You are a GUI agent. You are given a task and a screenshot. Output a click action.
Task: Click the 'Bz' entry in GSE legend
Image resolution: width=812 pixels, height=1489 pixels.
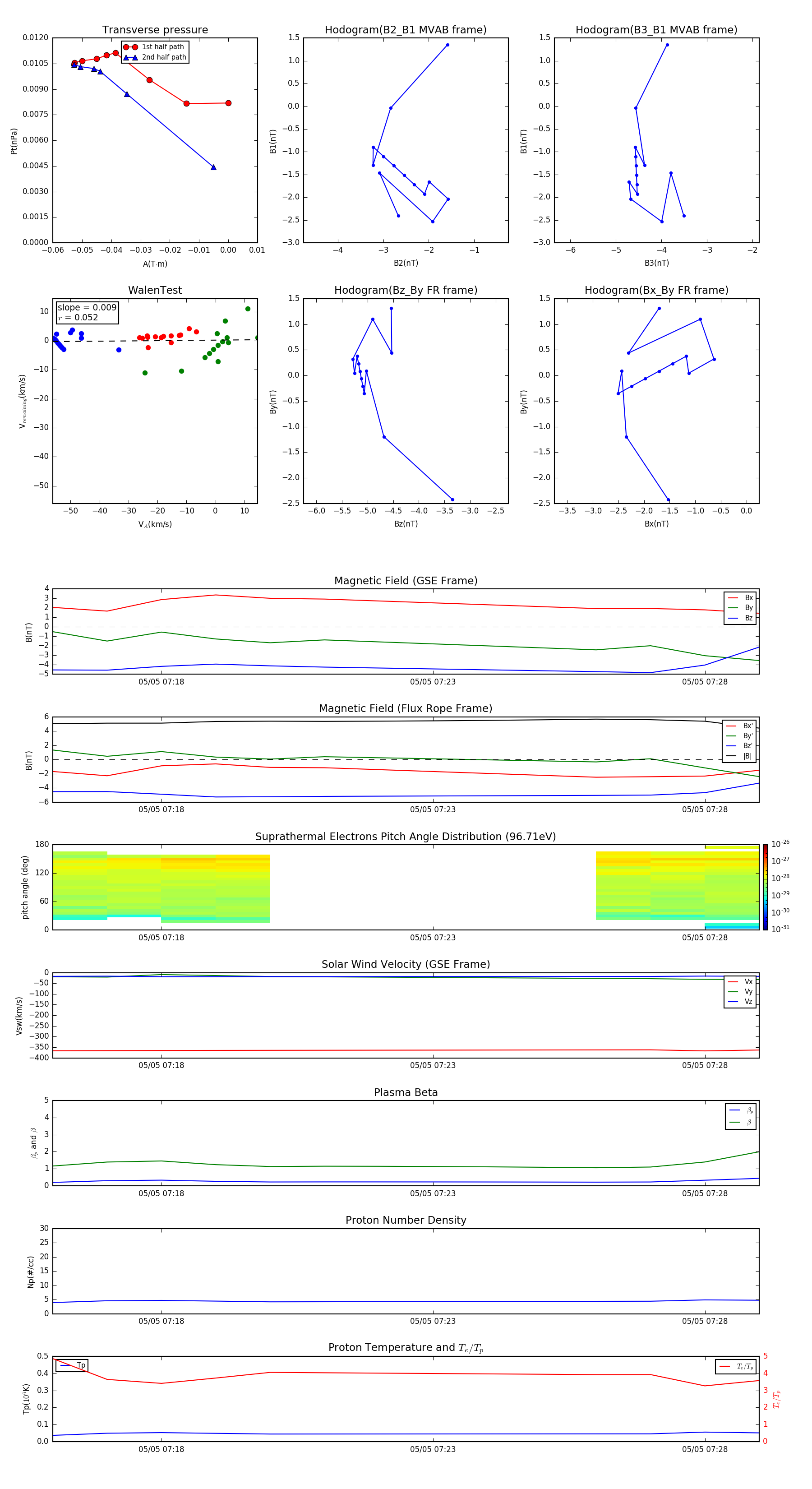(740, 618)
